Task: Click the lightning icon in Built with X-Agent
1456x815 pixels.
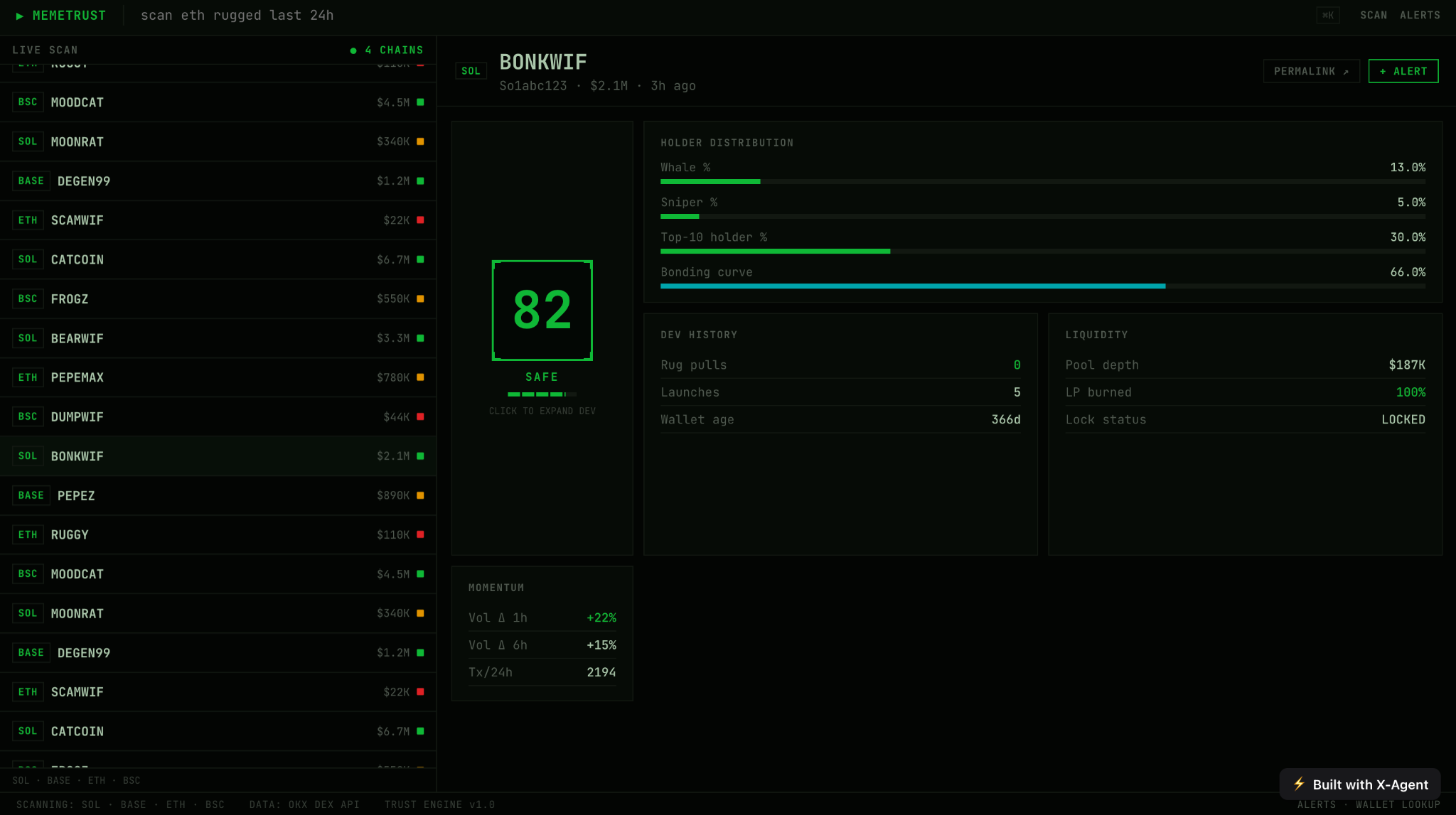Action: click(1299, 784)
